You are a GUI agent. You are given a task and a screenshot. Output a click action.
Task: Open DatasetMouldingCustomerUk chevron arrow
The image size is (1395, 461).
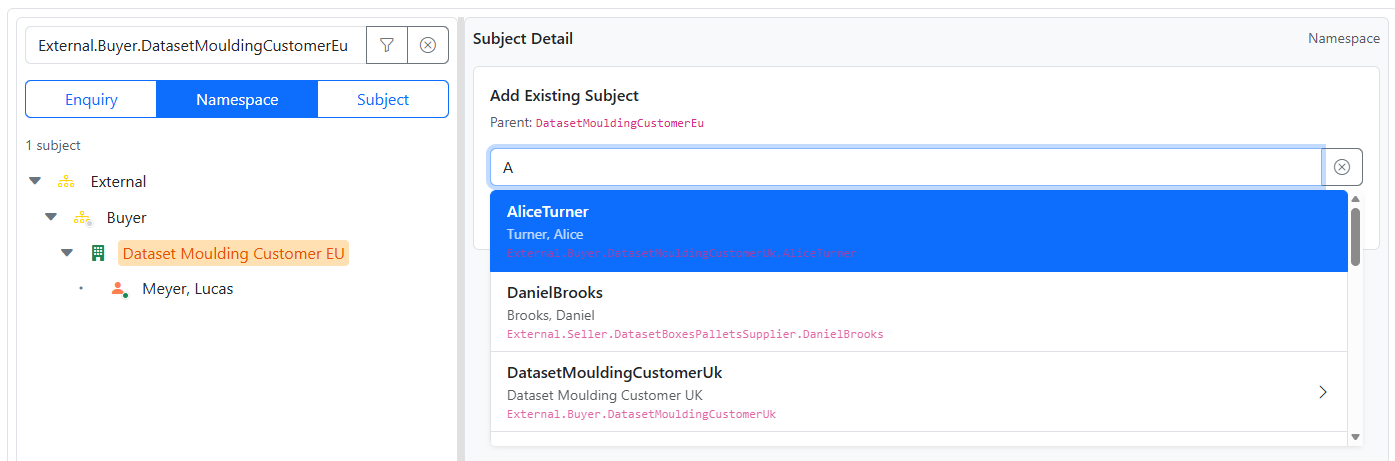click(x=1323, y=392)
